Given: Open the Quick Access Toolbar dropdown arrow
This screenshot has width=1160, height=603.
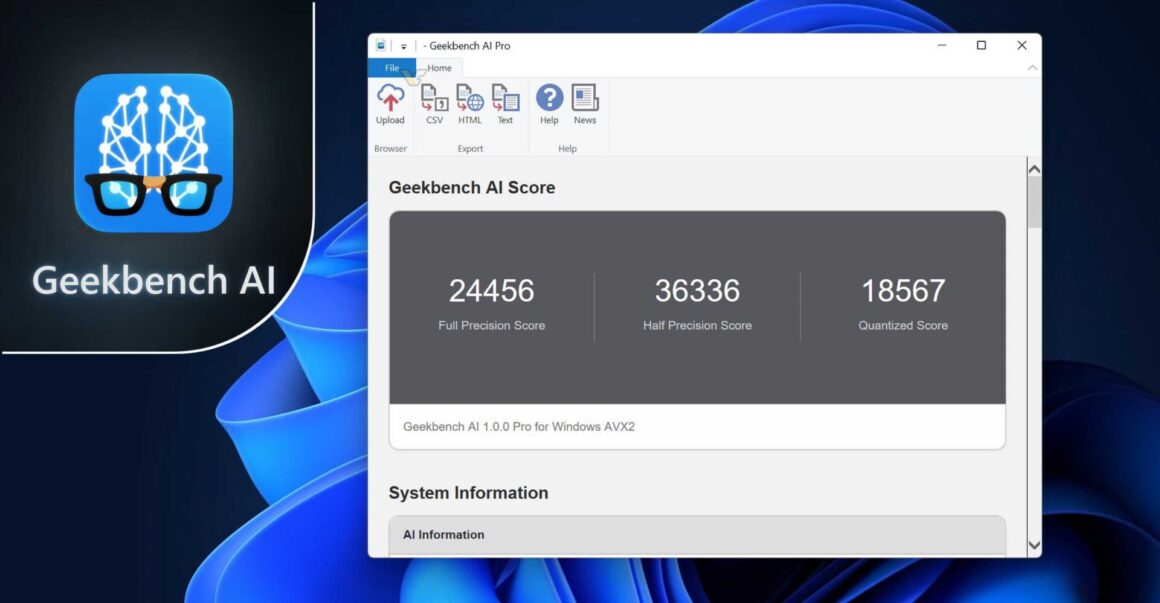Looking at the screenshot, I should pos(404,46).
